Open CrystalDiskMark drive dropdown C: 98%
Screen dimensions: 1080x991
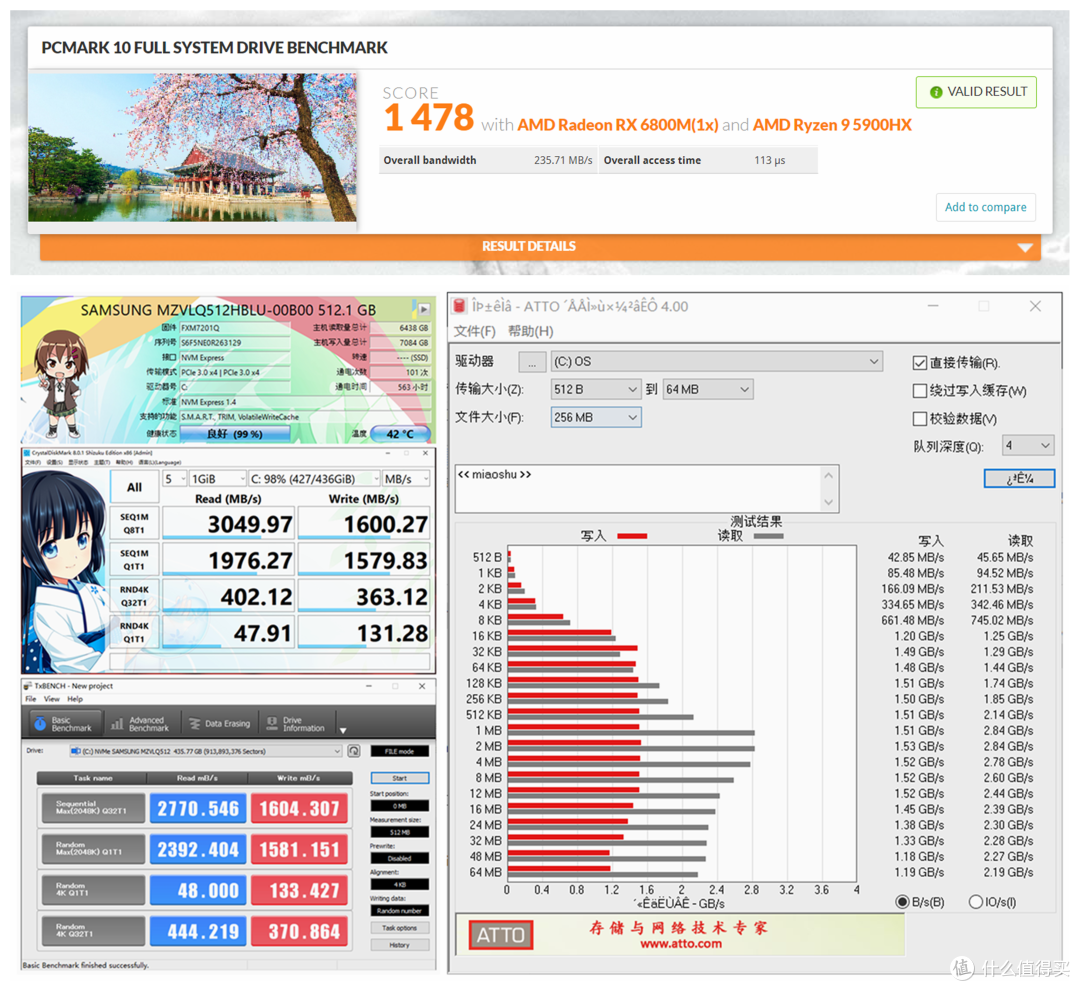(314, 478)
